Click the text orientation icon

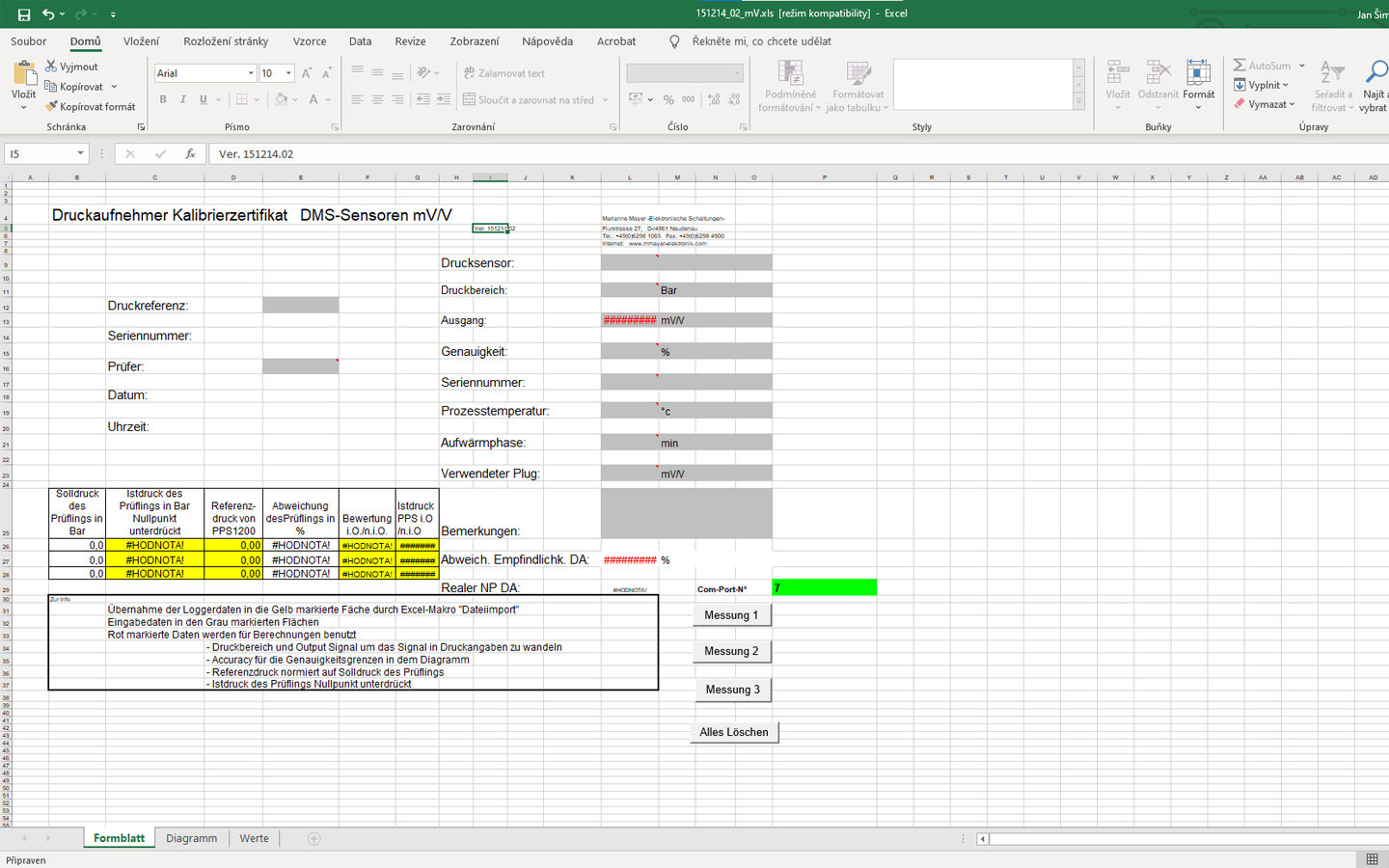pyautogui.click(x=423, y=72)
